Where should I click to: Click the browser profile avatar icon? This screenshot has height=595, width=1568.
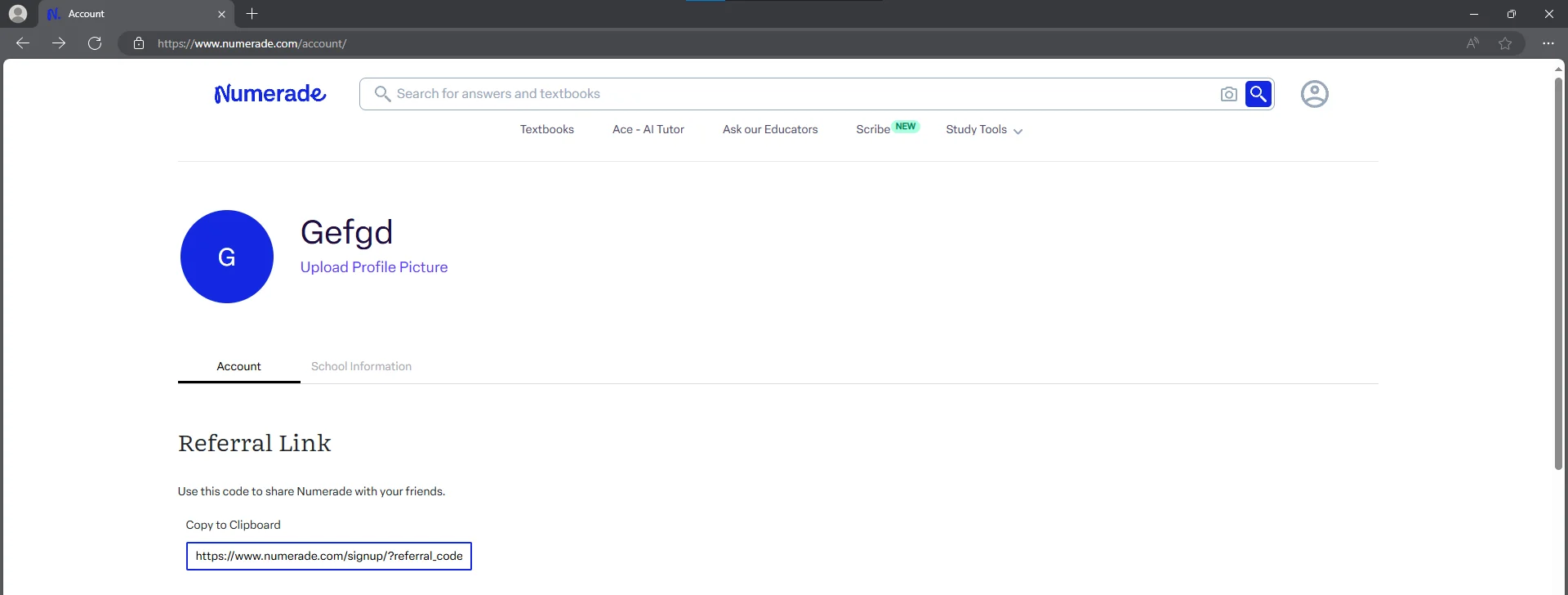click(18, 14)
